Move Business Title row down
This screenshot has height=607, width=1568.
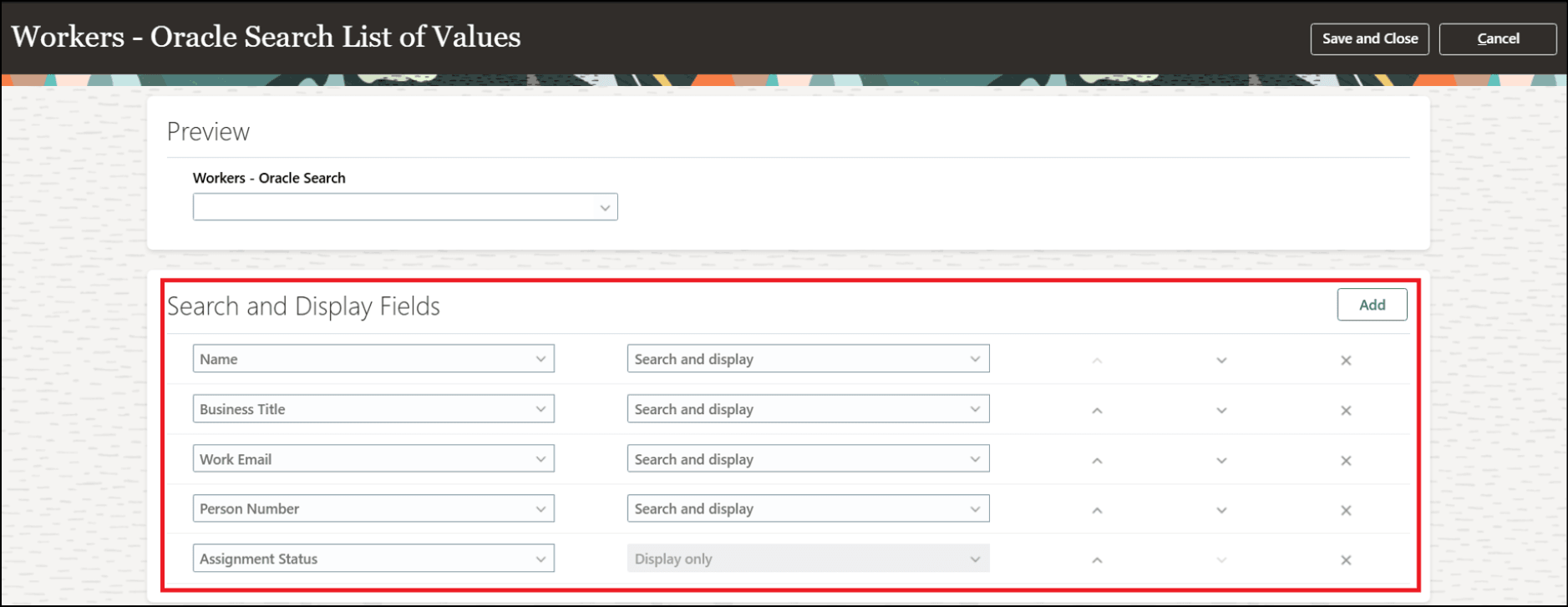pyautogui.click(x=1221, y=411)
